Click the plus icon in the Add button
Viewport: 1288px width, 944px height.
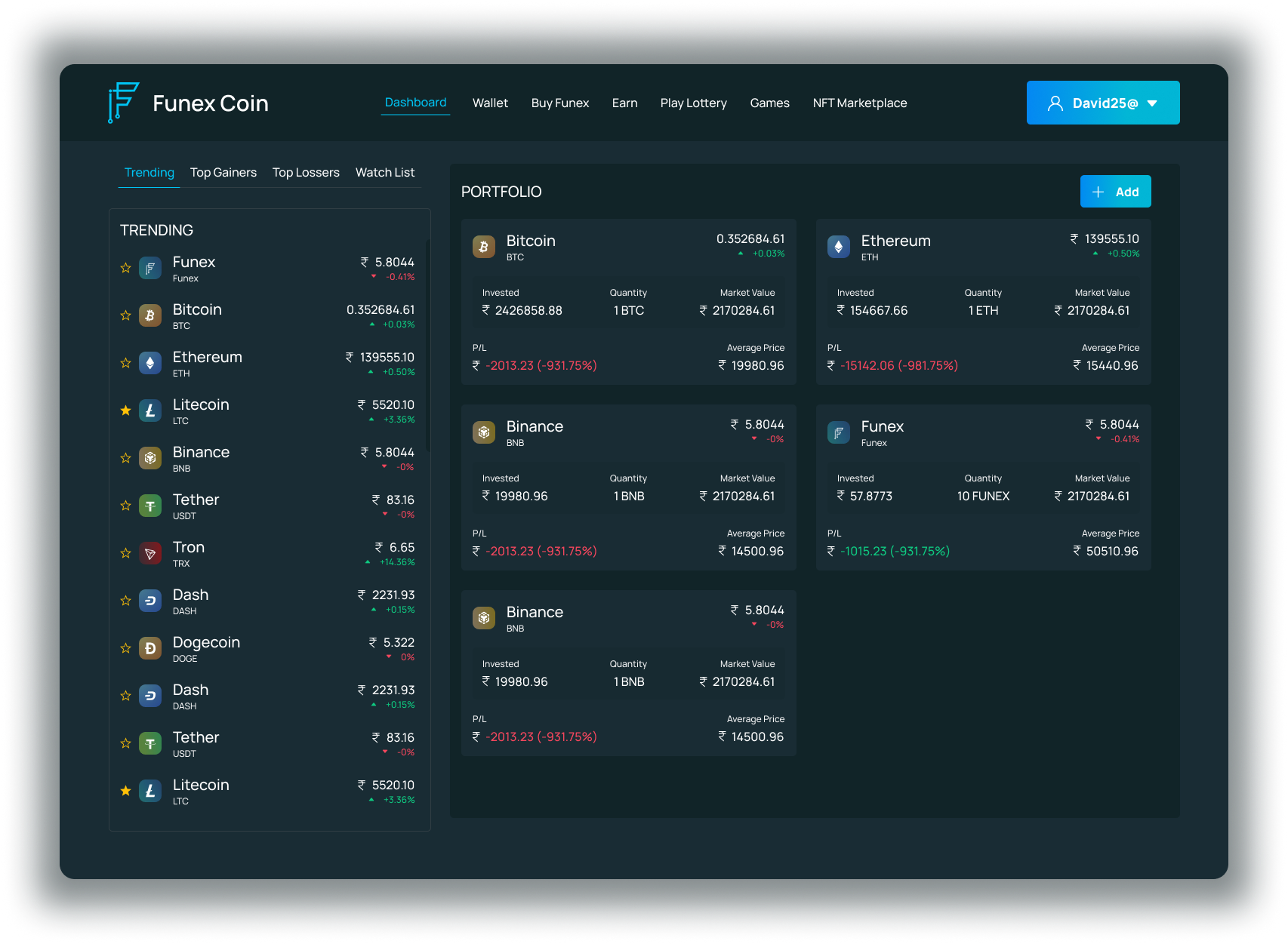click(x=1098, y=192)
